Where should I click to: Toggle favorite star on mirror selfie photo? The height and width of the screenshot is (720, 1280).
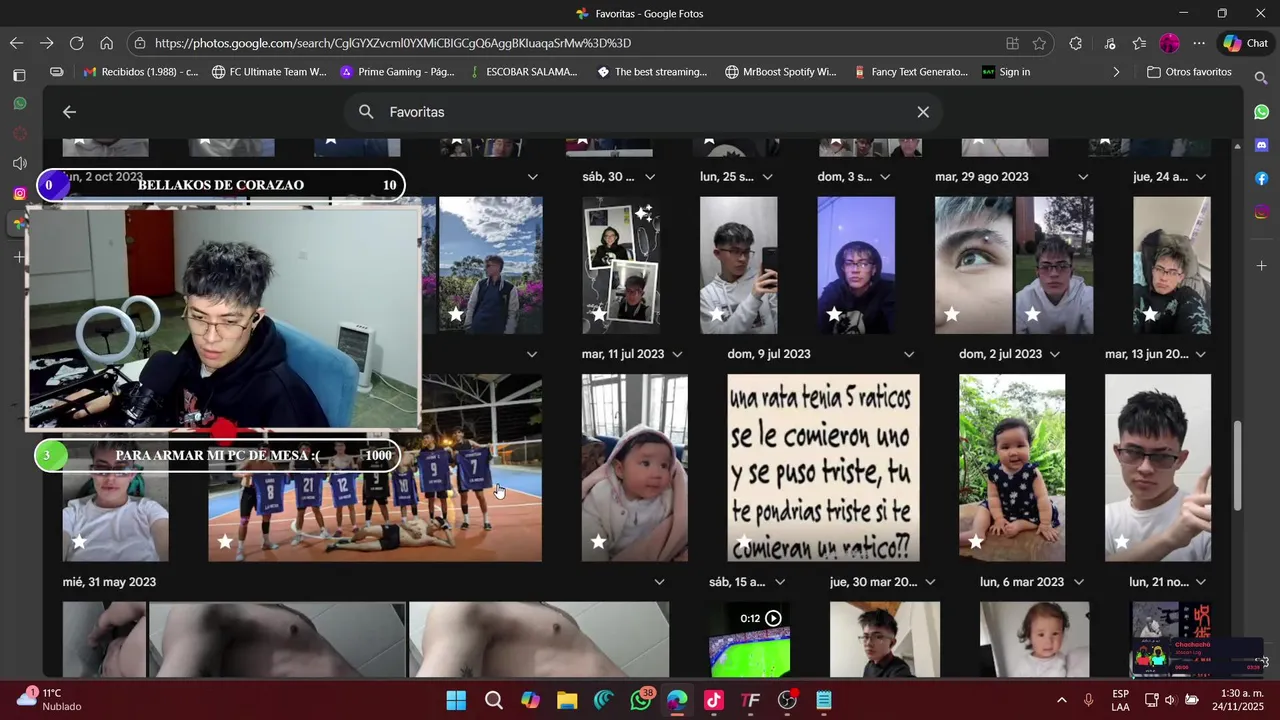[716, 314]
